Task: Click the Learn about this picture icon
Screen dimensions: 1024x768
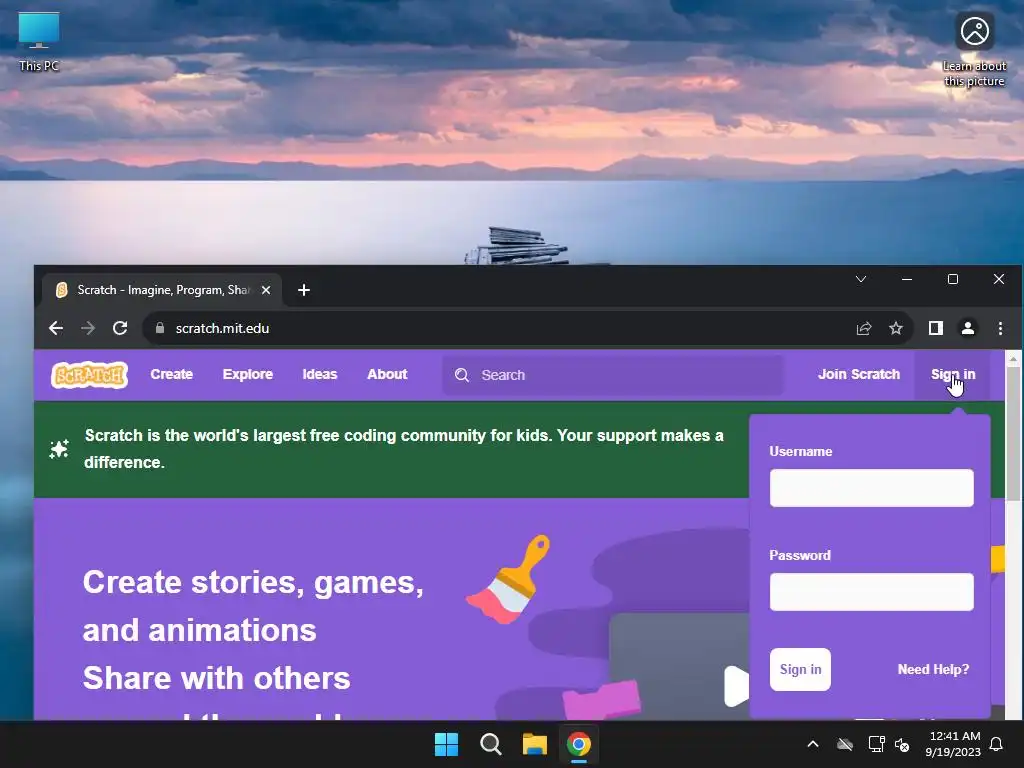Action: tap(974, 50)
